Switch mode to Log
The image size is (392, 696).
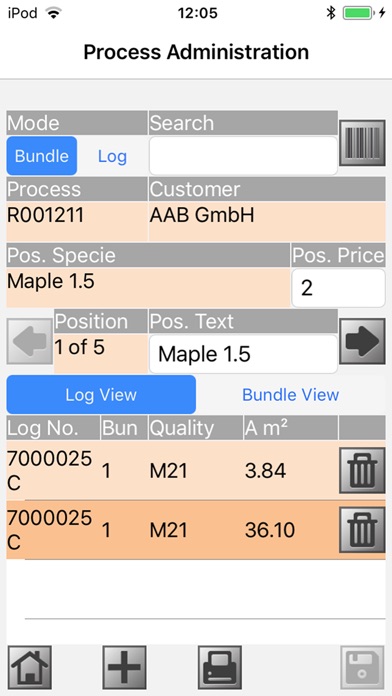112,156
